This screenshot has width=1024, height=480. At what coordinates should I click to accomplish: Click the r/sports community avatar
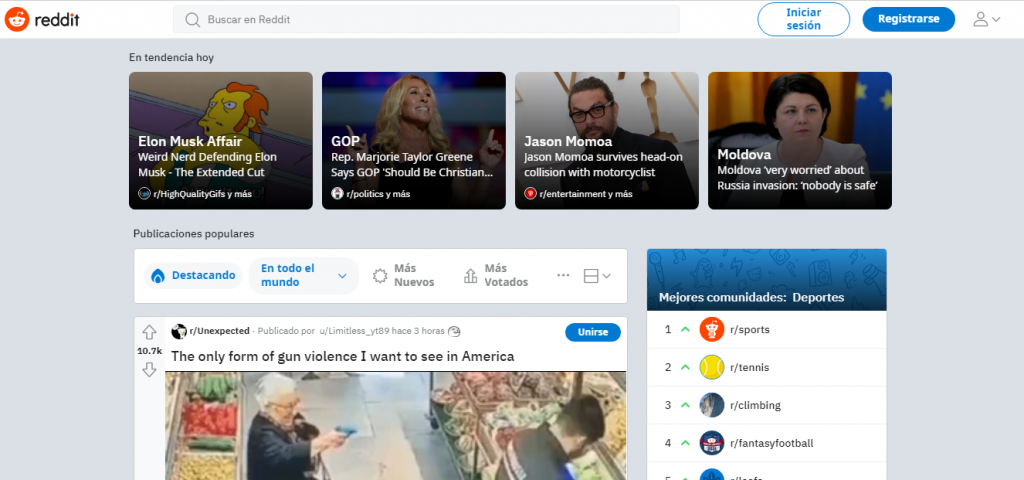[711, 329]
